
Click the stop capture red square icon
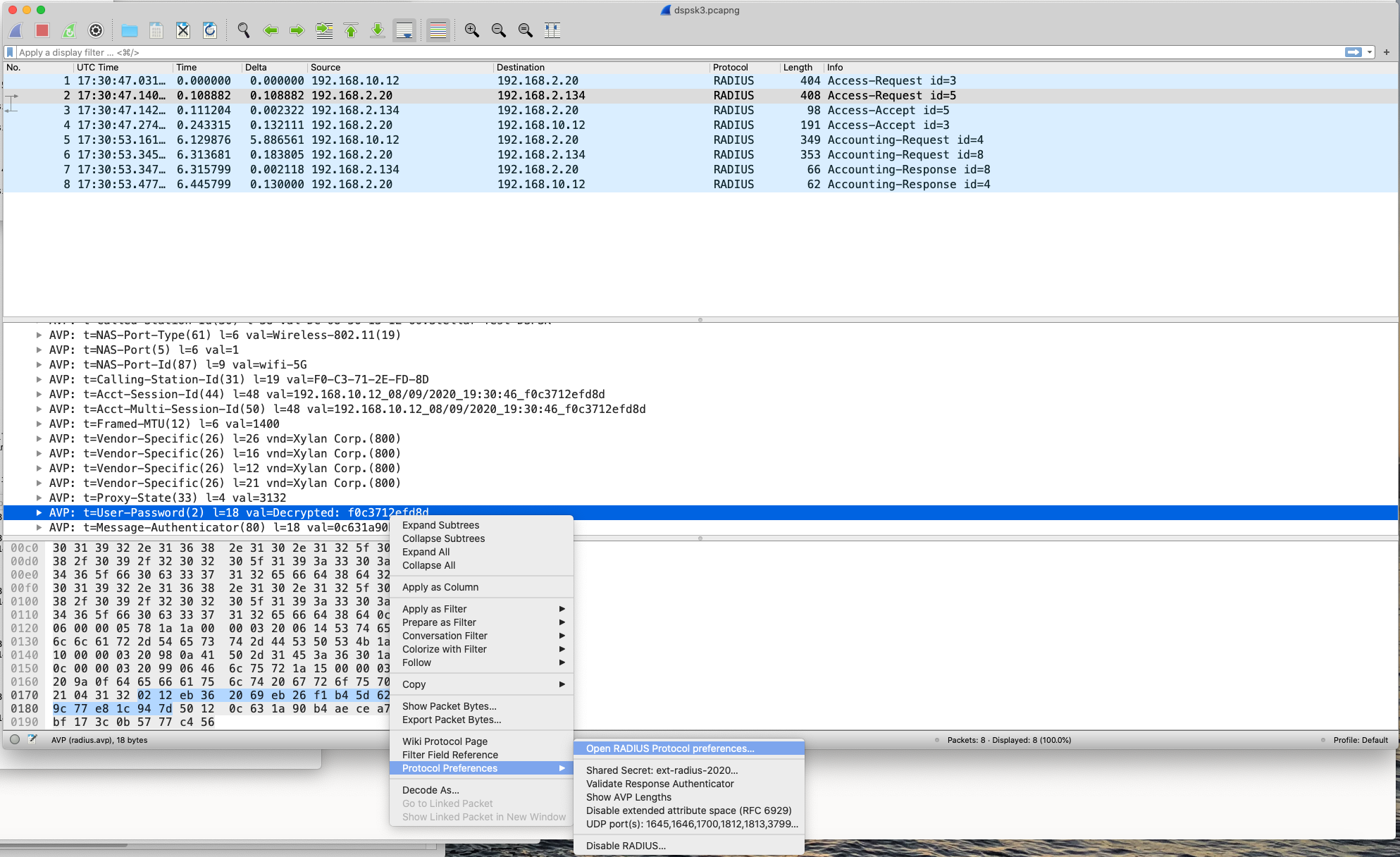point(42,30)
